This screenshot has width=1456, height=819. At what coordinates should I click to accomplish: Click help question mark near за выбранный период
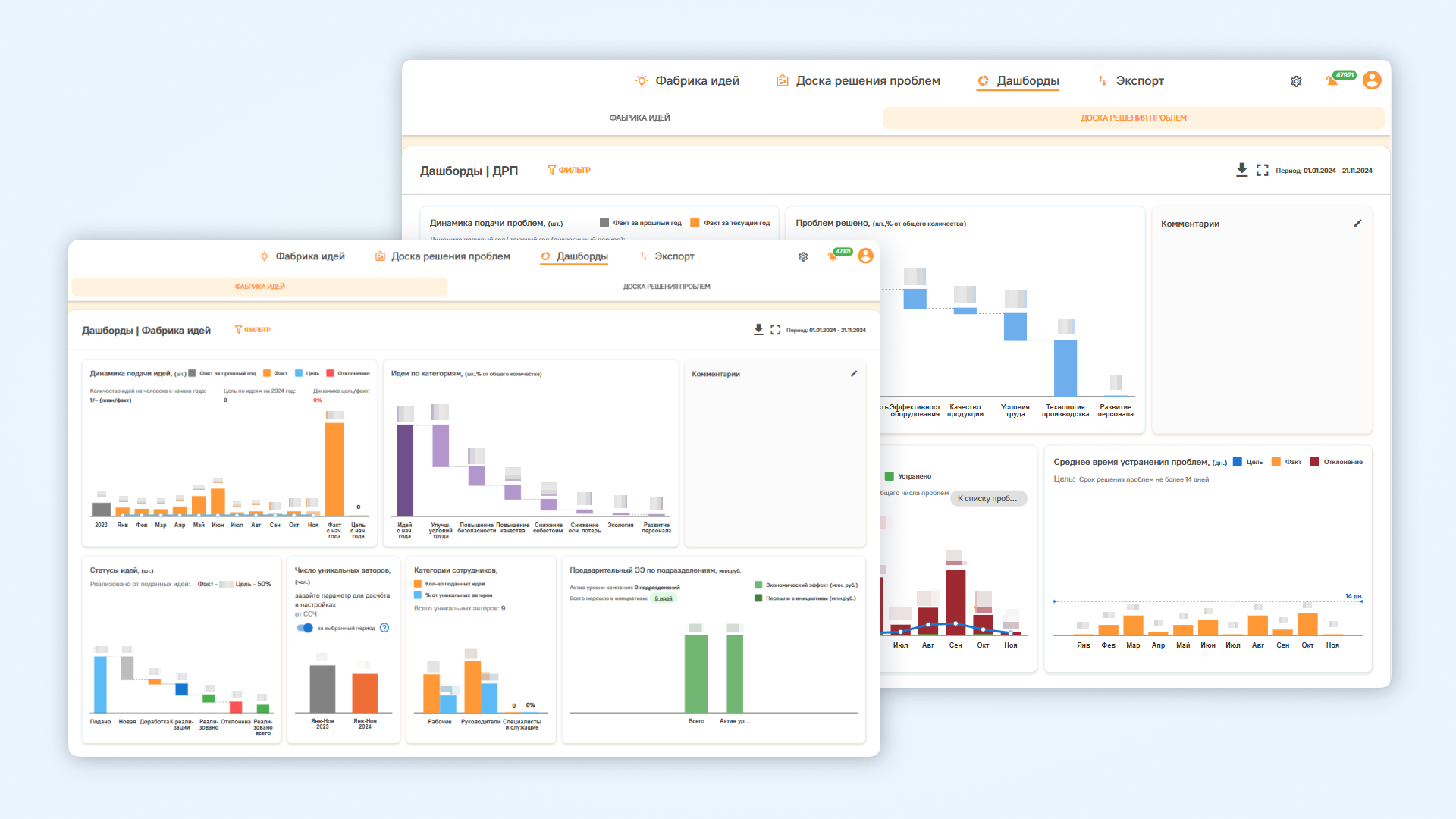384,628
